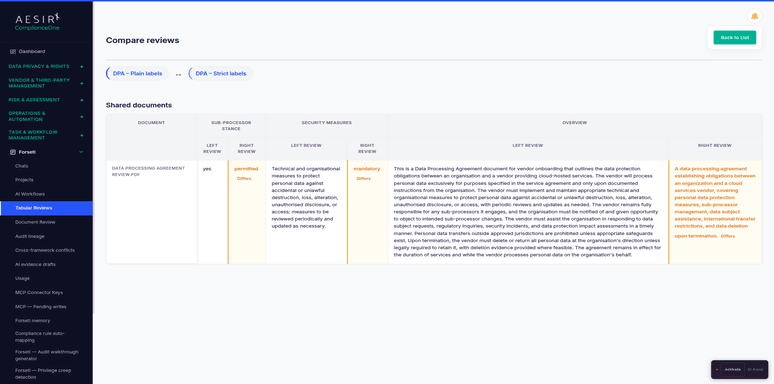Click the Forseti section icon
Viewport: 774px width, 384px height.
(13, 152)
